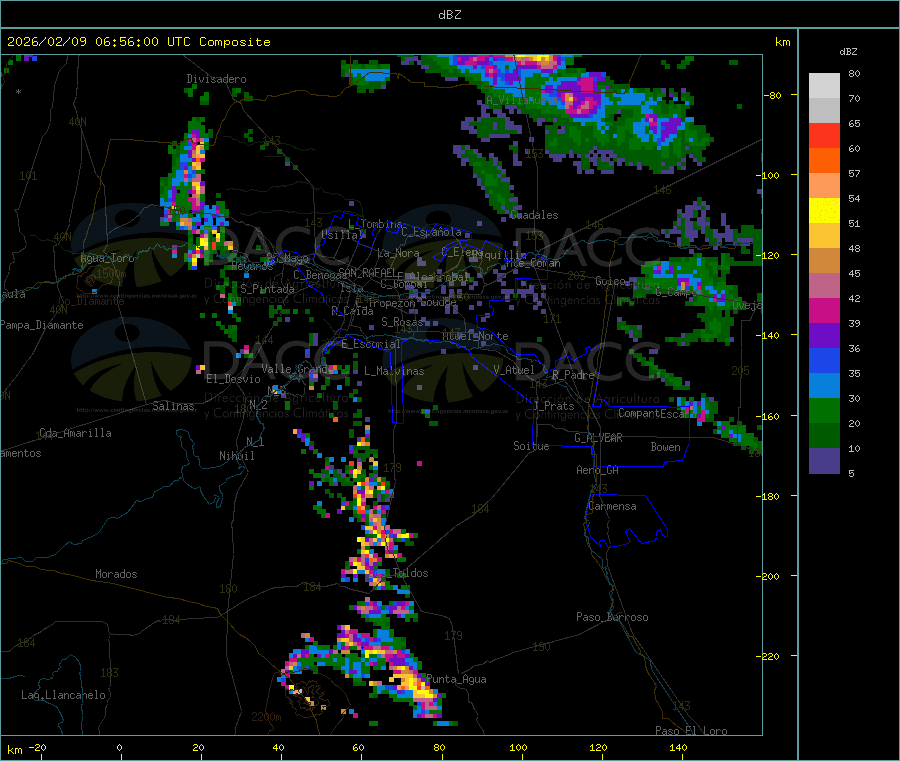Viewport: 900px width, 761px height.
Task: Click the Bowen town label
Action: coord(666,447)
